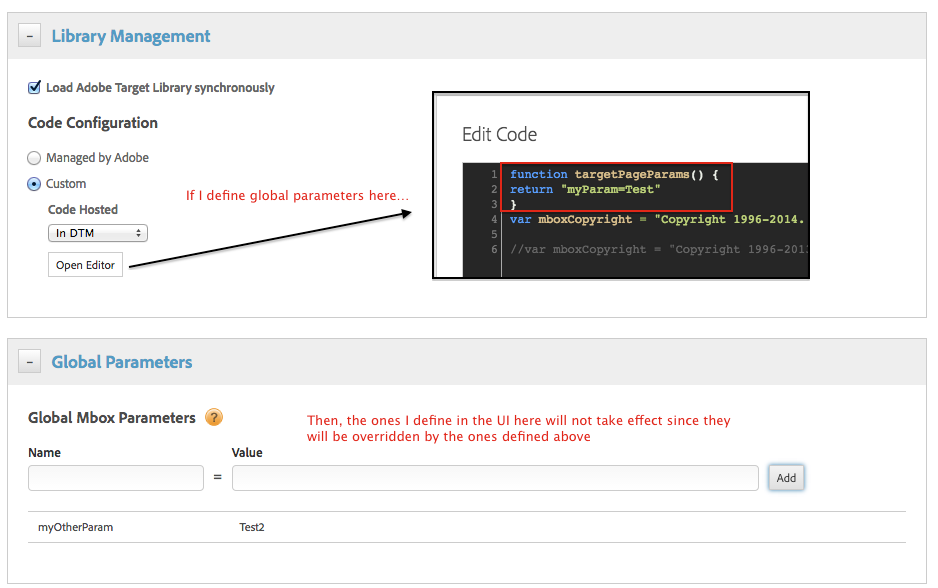The height and width of the screenshot is (588, 938).
Task: Select the Custom radio button
Action: point(33,183)
